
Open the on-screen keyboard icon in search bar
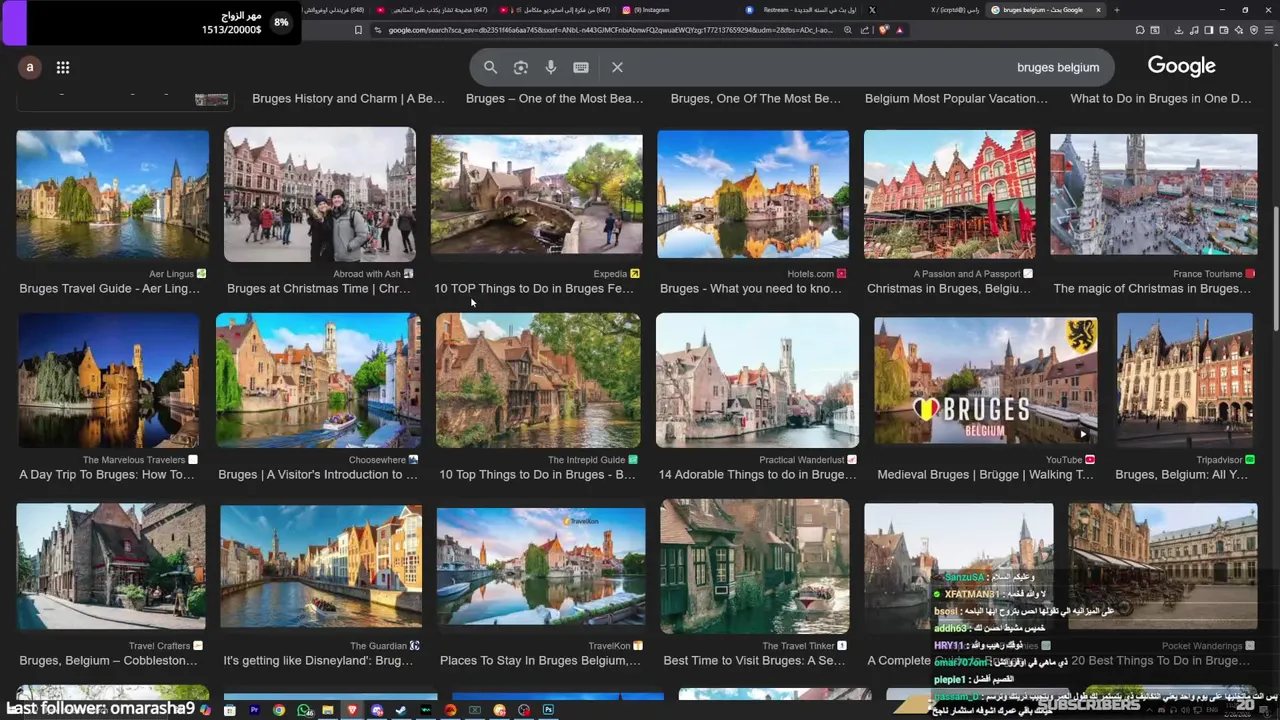pyautogui.click(x=581, y=67)
